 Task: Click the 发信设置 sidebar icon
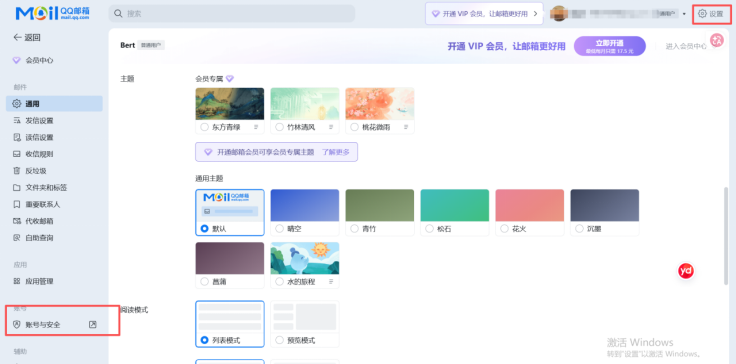tap(17, 121)
